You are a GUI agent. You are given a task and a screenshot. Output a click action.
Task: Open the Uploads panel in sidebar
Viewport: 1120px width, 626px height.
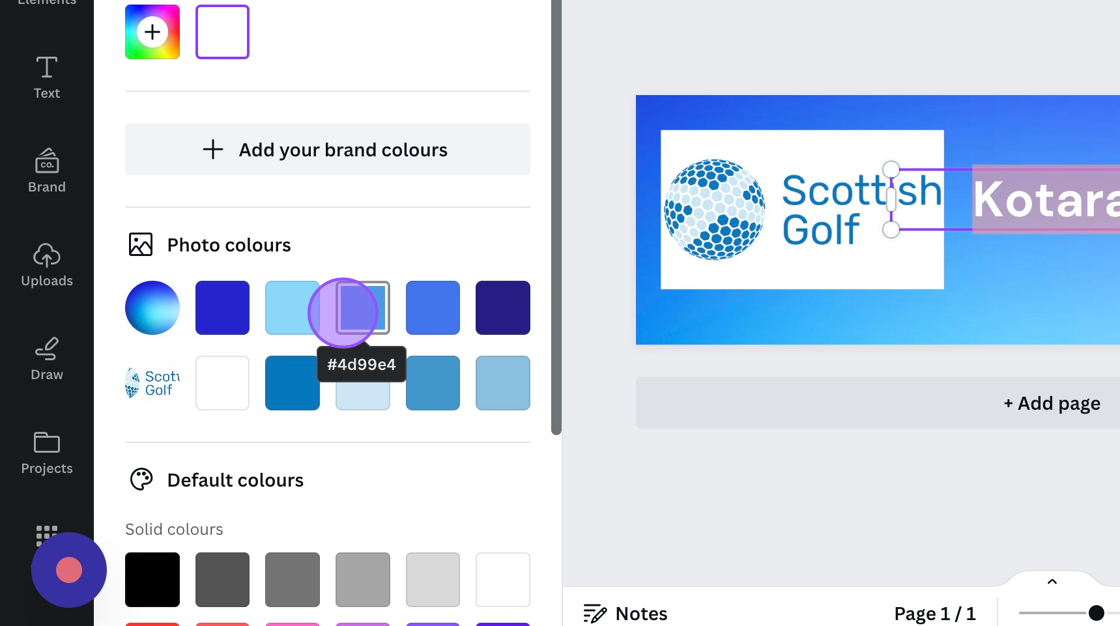point(46,265)
